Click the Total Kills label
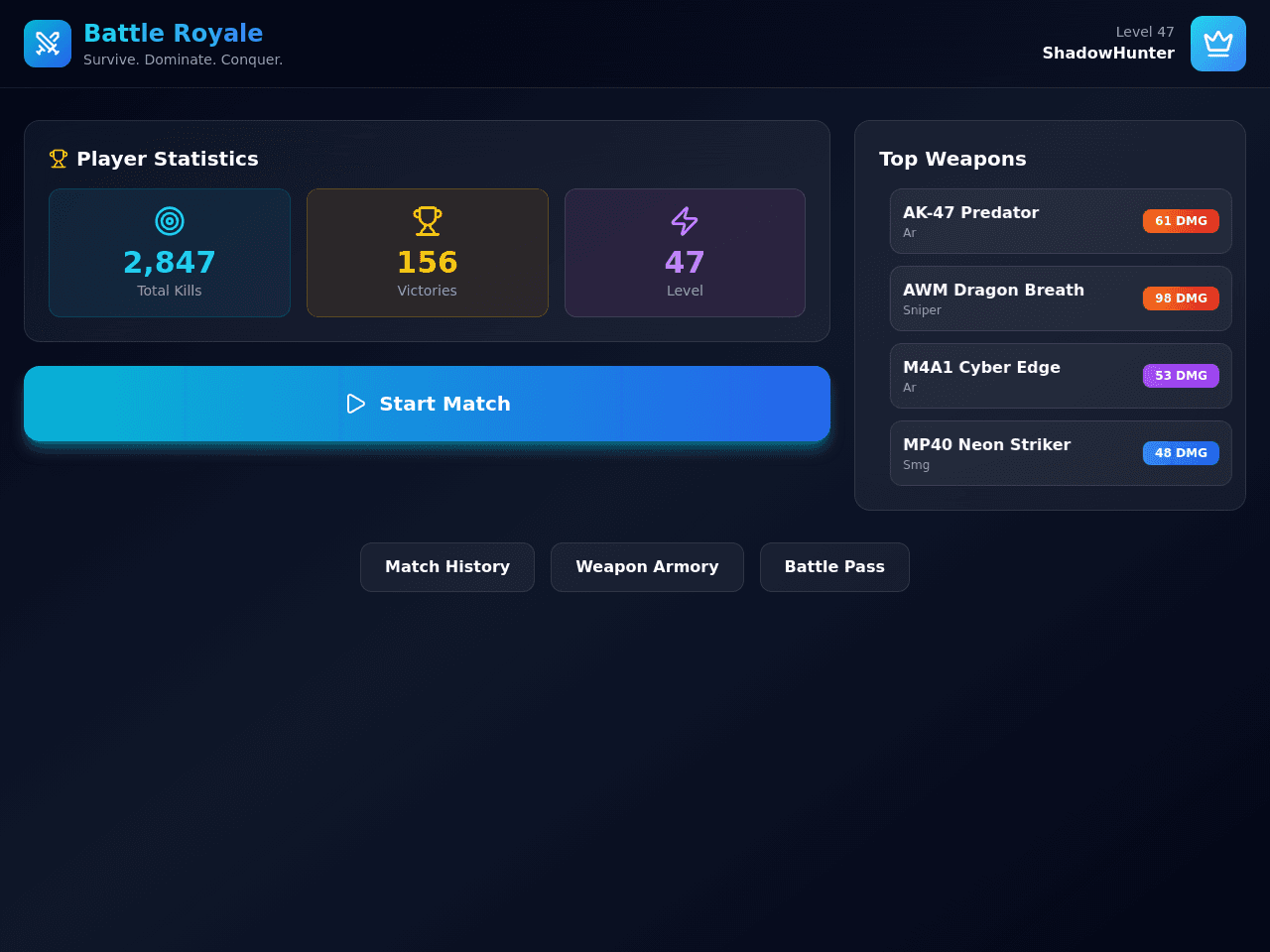The image size is (1270, 952). [x=170, y=291]
